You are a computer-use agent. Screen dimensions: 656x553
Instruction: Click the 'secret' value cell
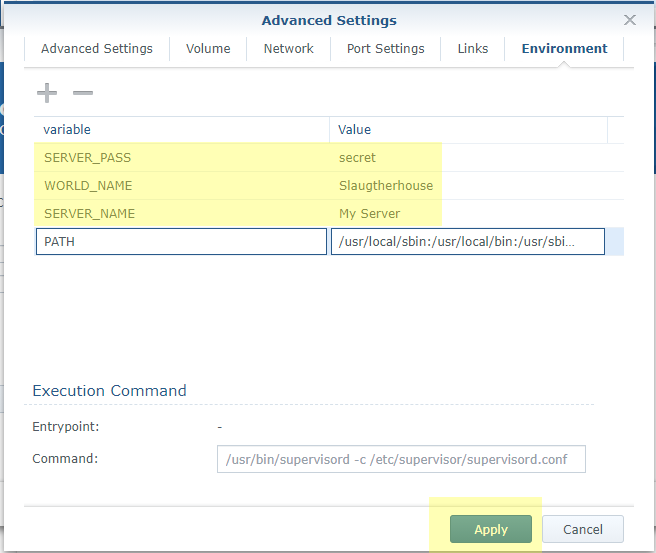click(469, 158)
